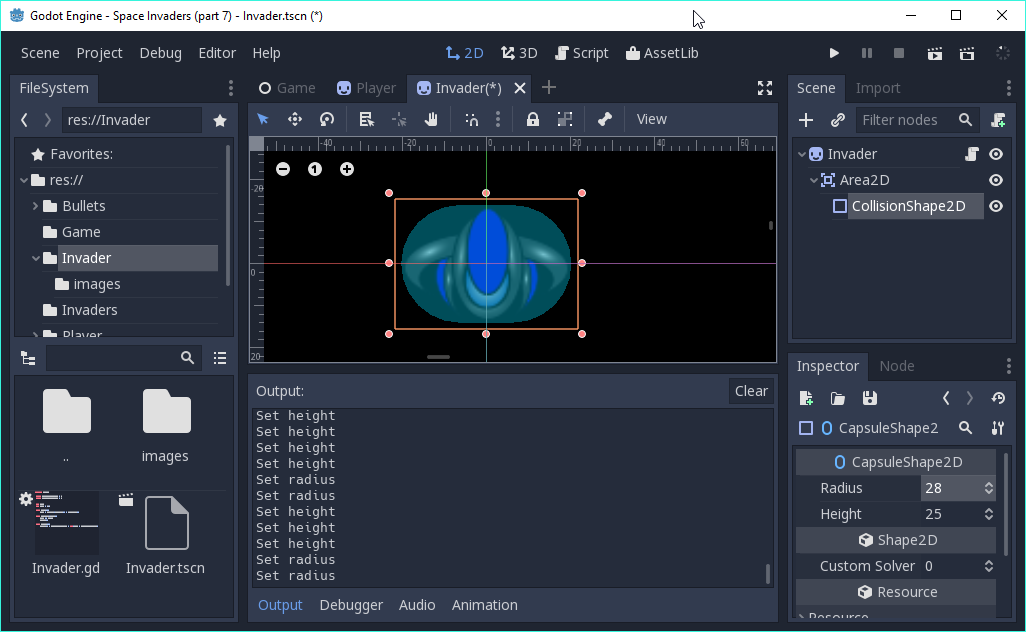Click the add new node plus icon

tap(806, 120)
